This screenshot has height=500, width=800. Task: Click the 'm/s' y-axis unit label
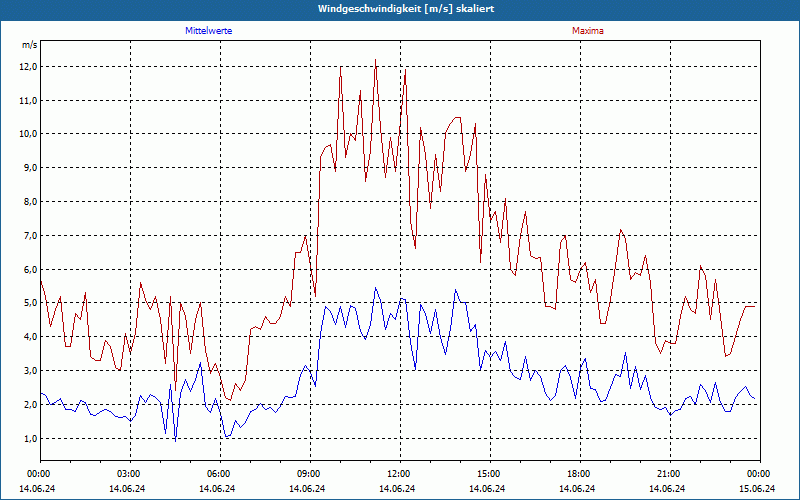(x=30, y=45)
